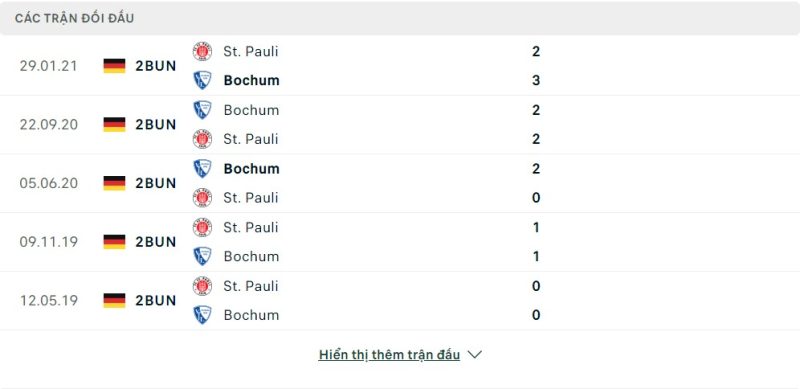Open 2BUN league label for 22.09.20
The image size is (800, 389).
(156, 125)
